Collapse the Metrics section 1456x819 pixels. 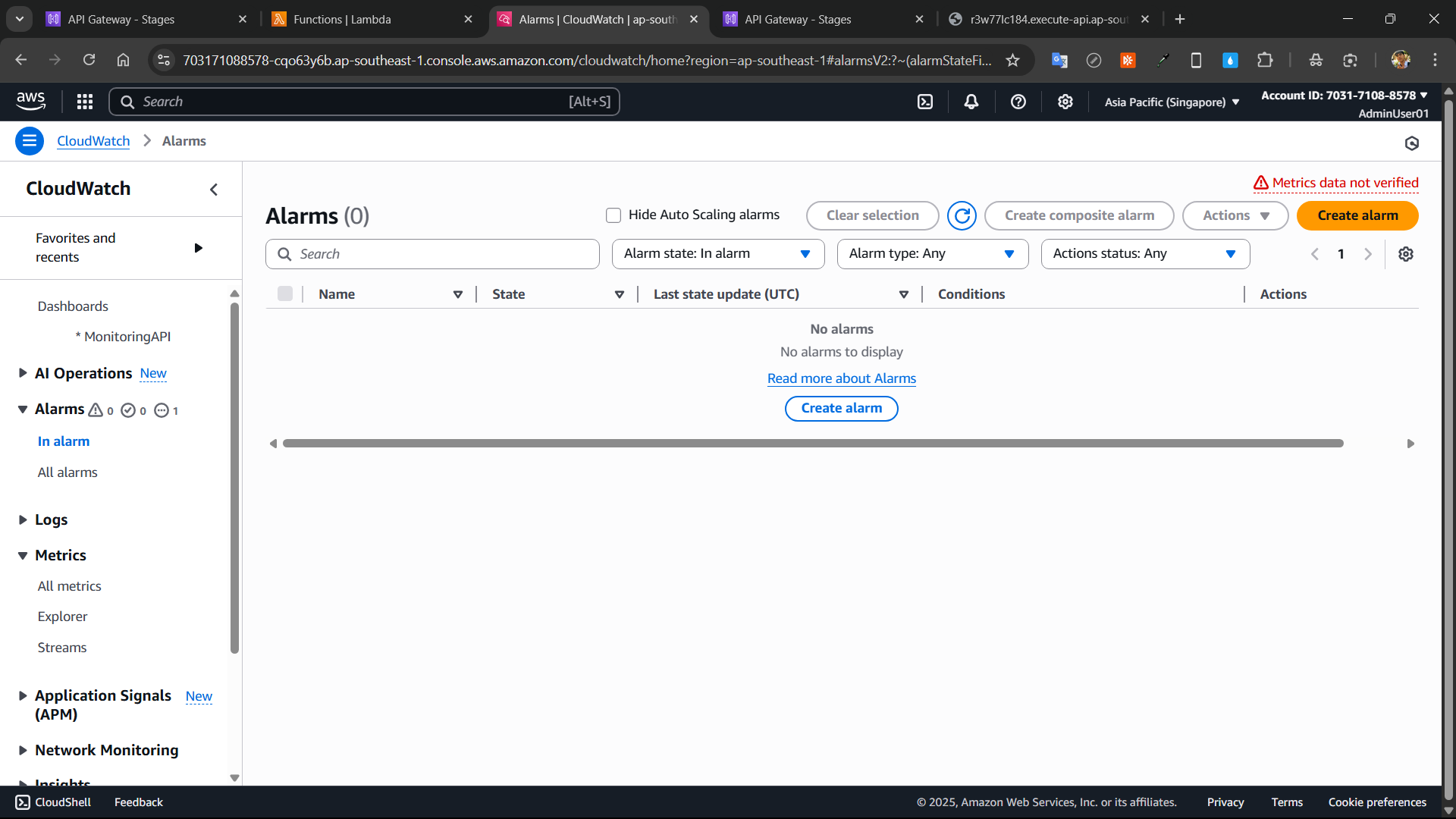click(23, 555)
